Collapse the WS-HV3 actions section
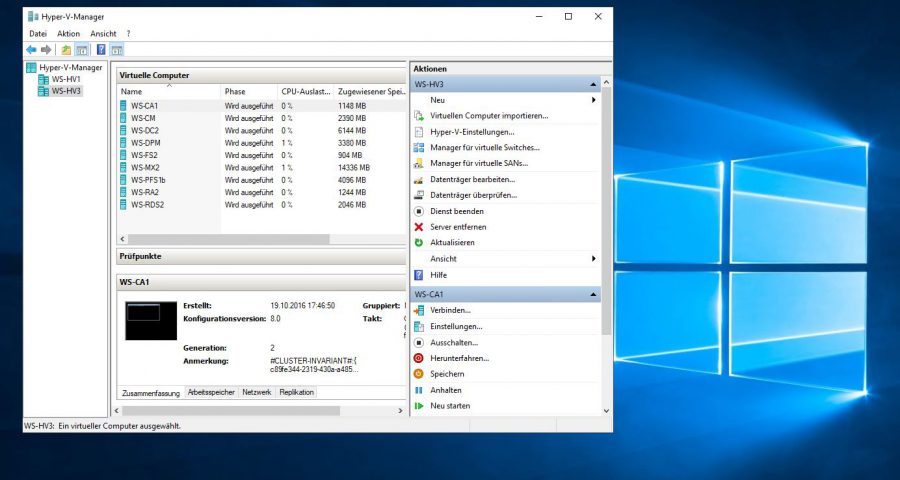This screenshot has height=480, width=900. point(593,84)
